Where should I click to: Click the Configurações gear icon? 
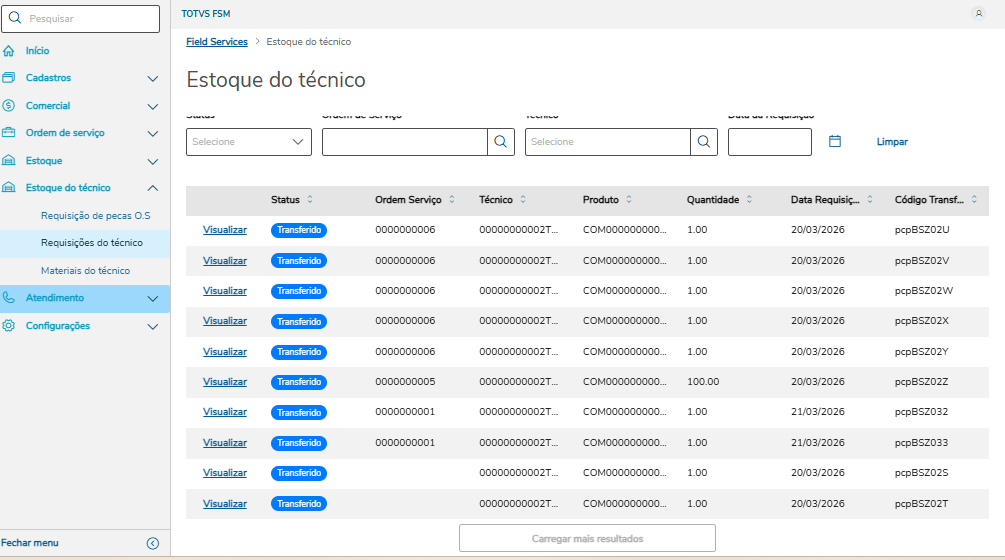[9, 326]
